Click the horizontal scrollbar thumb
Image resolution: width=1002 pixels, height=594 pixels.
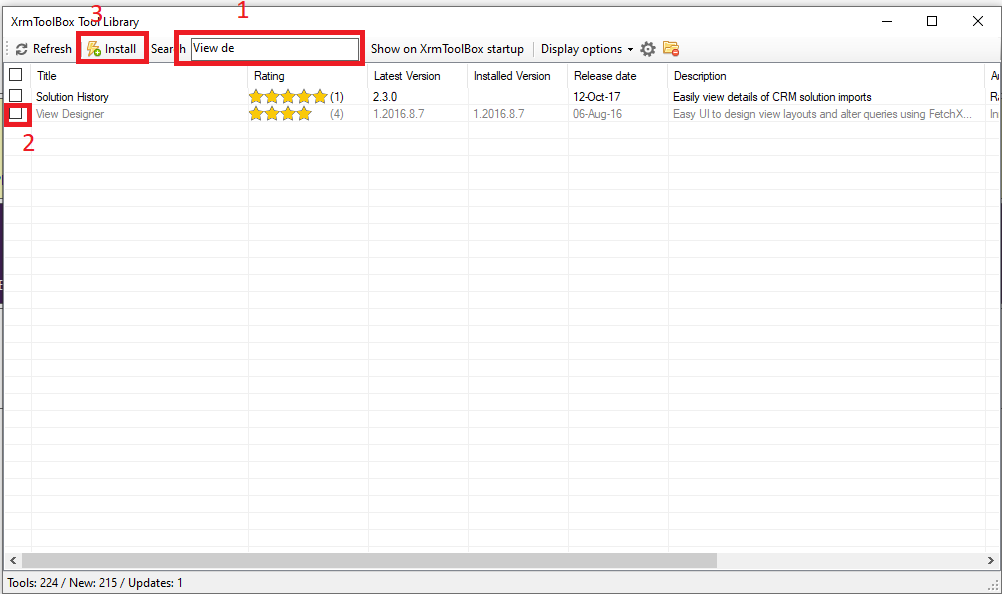(x=369, y=561)
